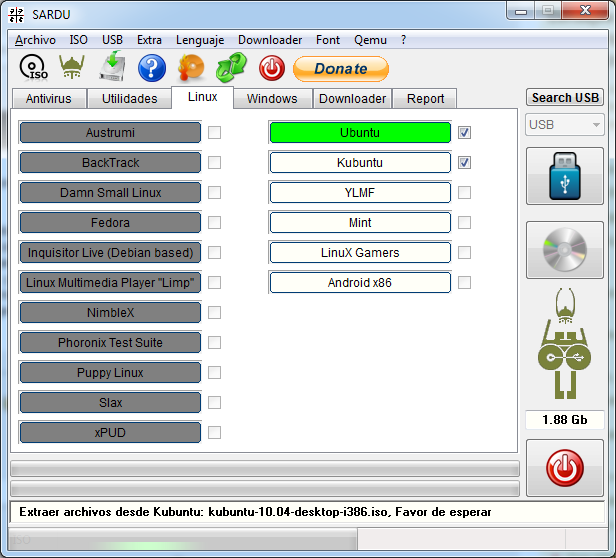Switch to the Antivirus tab
The height and width of the screenshot is (558, 616).
click(49, 98)
